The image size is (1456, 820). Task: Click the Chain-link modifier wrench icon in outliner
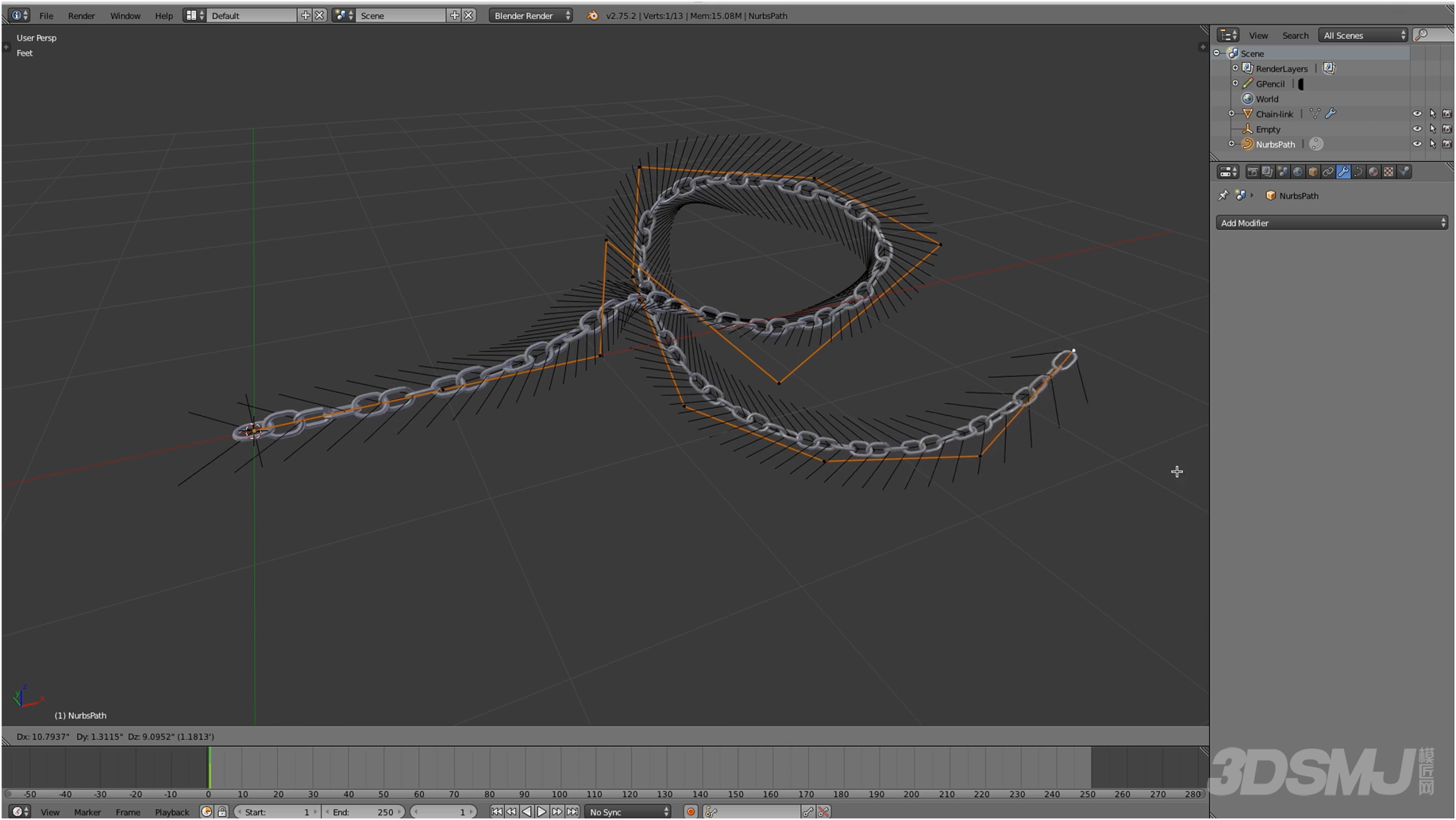click(1331, 114)
